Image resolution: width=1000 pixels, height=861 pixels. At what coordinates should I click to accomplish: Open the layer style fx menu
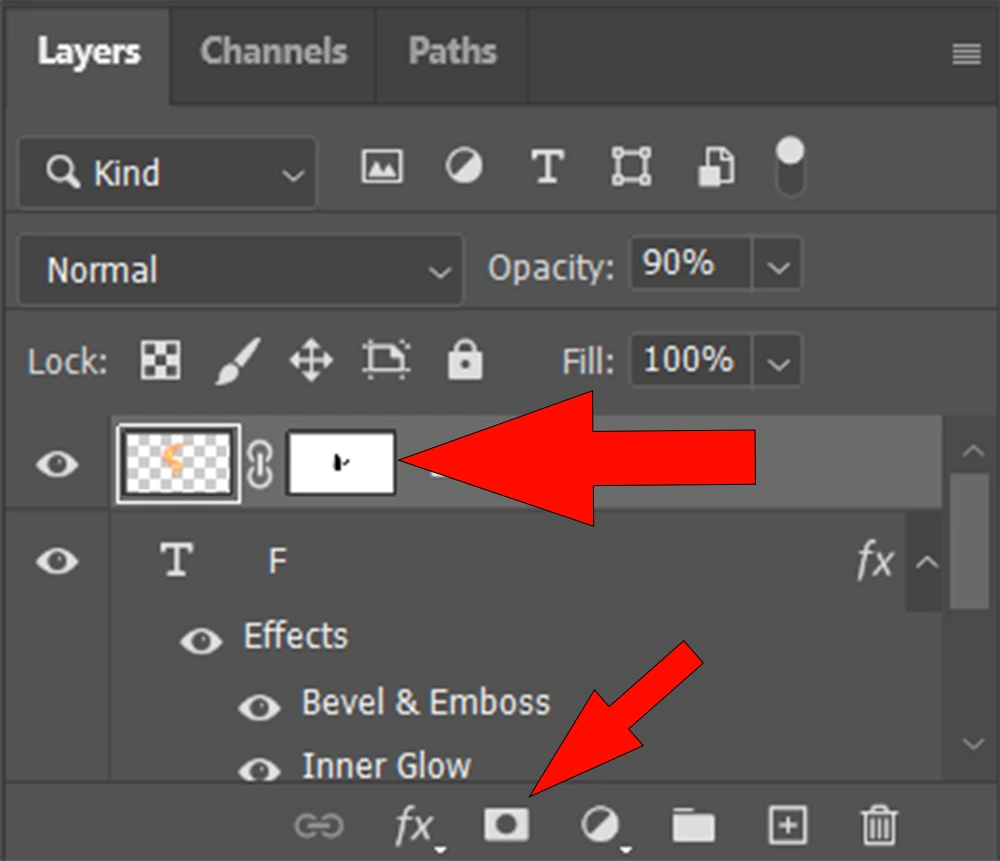pyautogui.click(x=414, y=826)
